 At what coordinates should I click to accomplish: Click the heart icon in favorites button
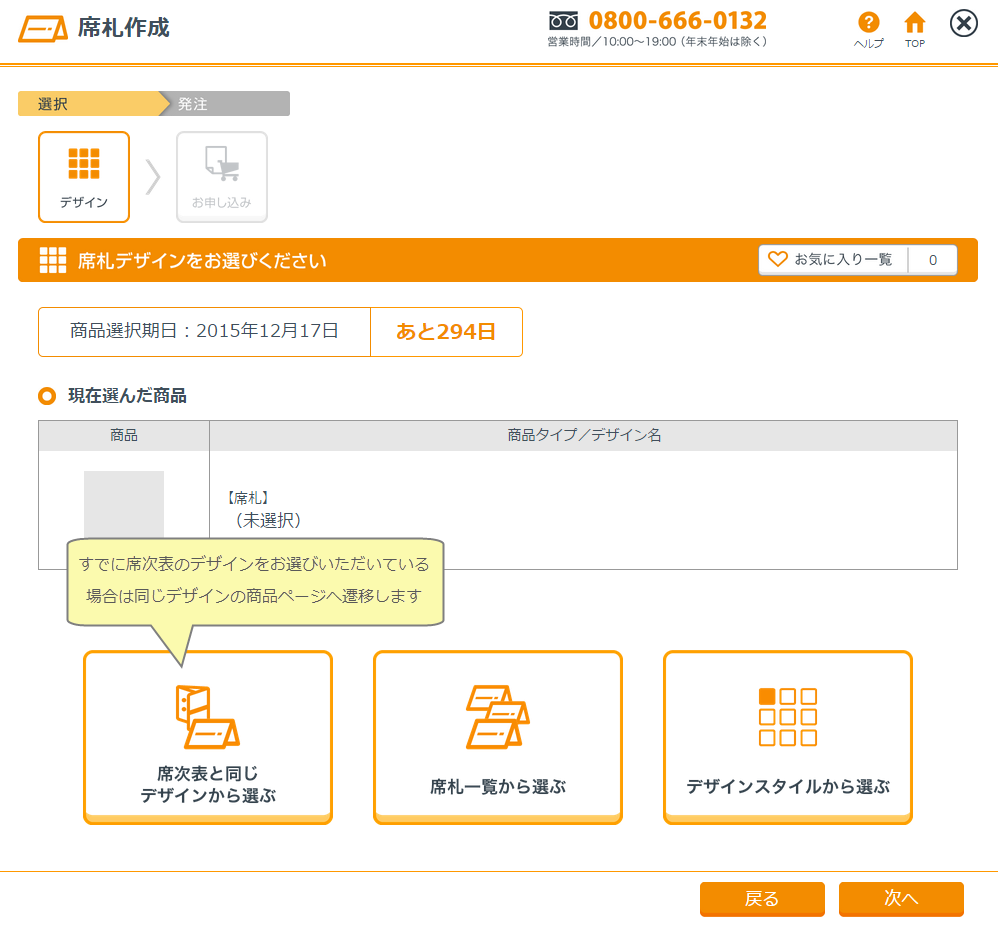click(778, 260)
